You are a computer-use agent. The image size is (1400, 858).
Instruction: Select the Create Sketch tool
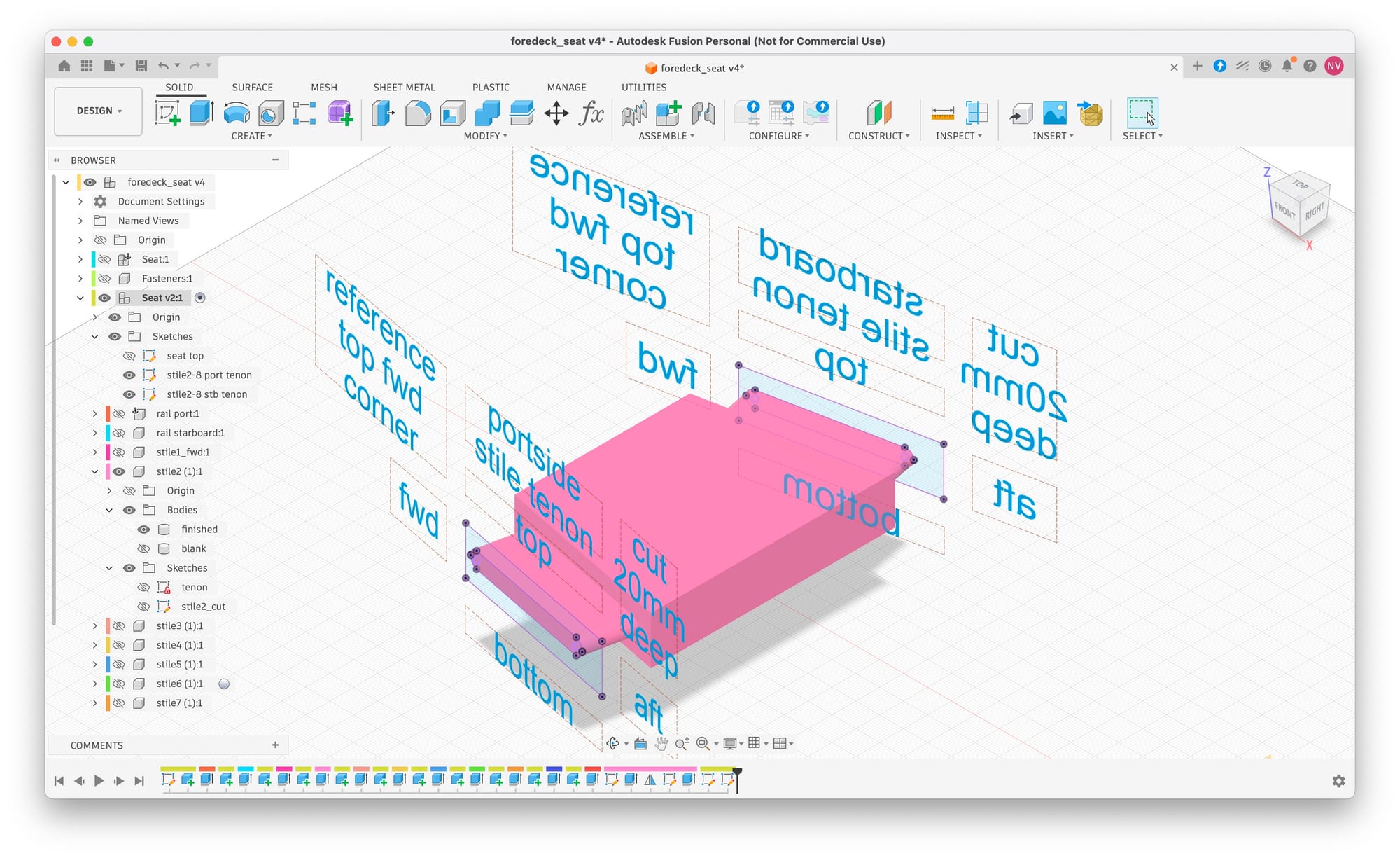(x=167, y=113)
